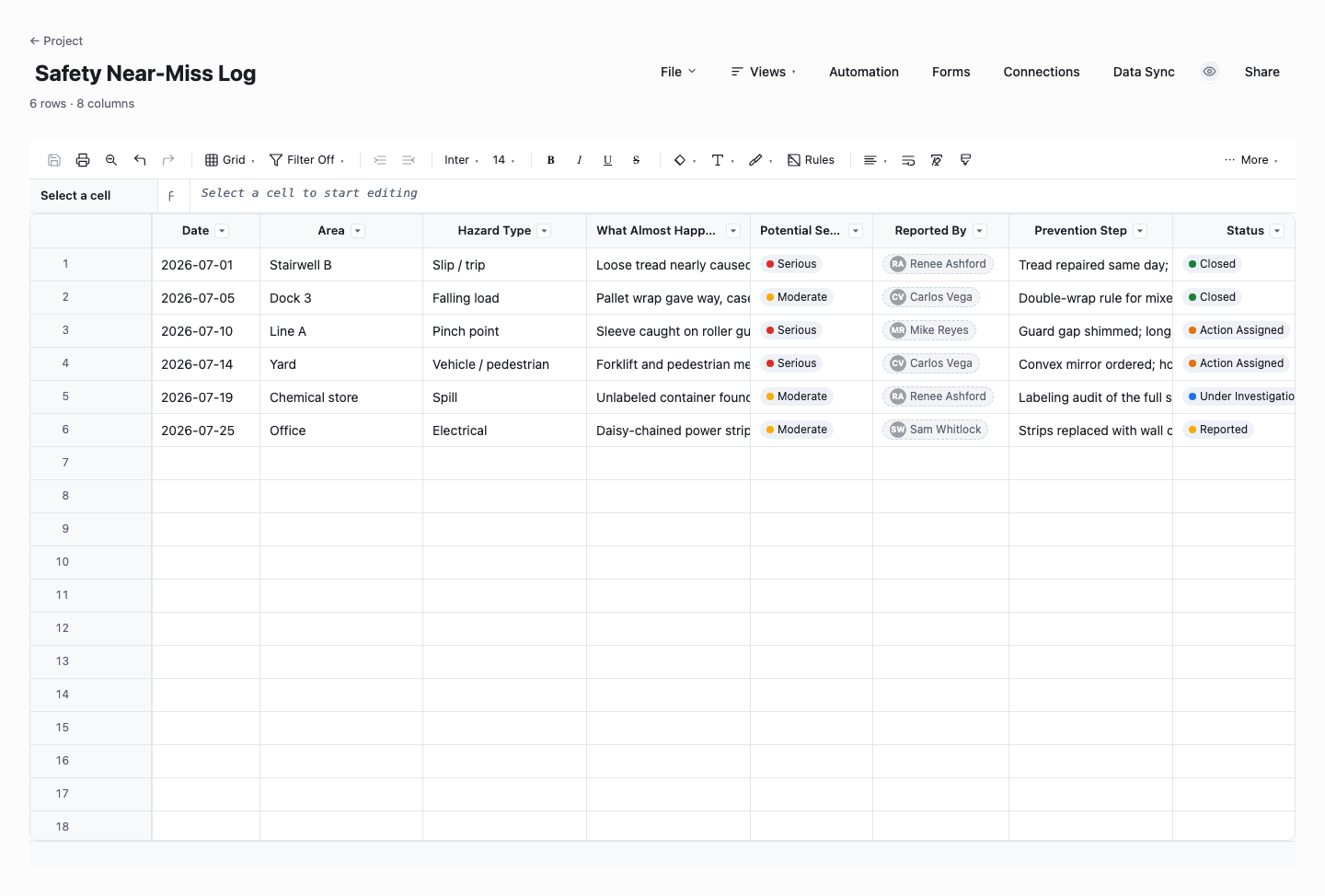Viewport: 1325px width, 896px height.
Task: Open the text color tool
Action: [x=722, y=160]
